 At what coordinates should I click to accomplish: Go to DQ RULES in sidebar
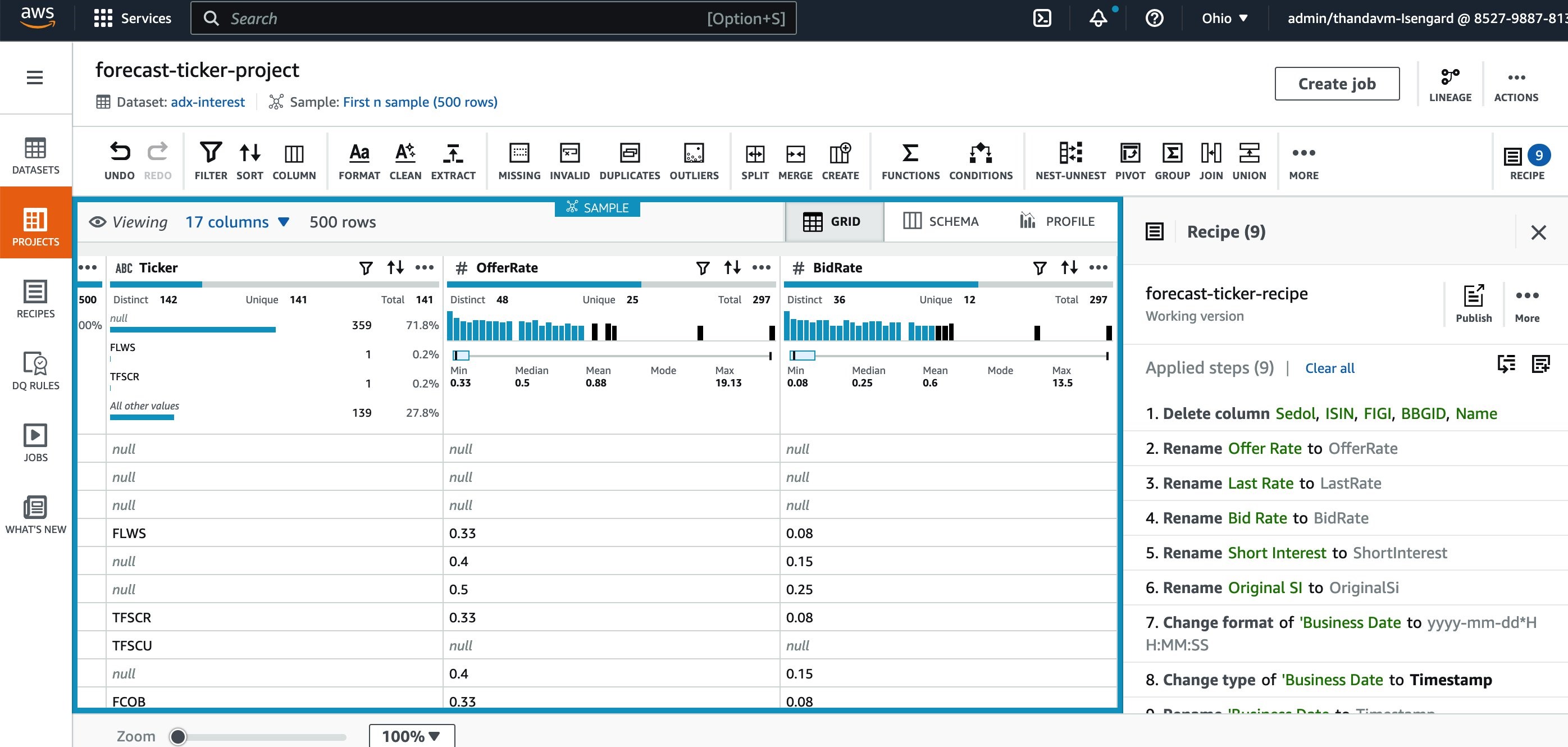pyautogui.click(x=35, y=371)
